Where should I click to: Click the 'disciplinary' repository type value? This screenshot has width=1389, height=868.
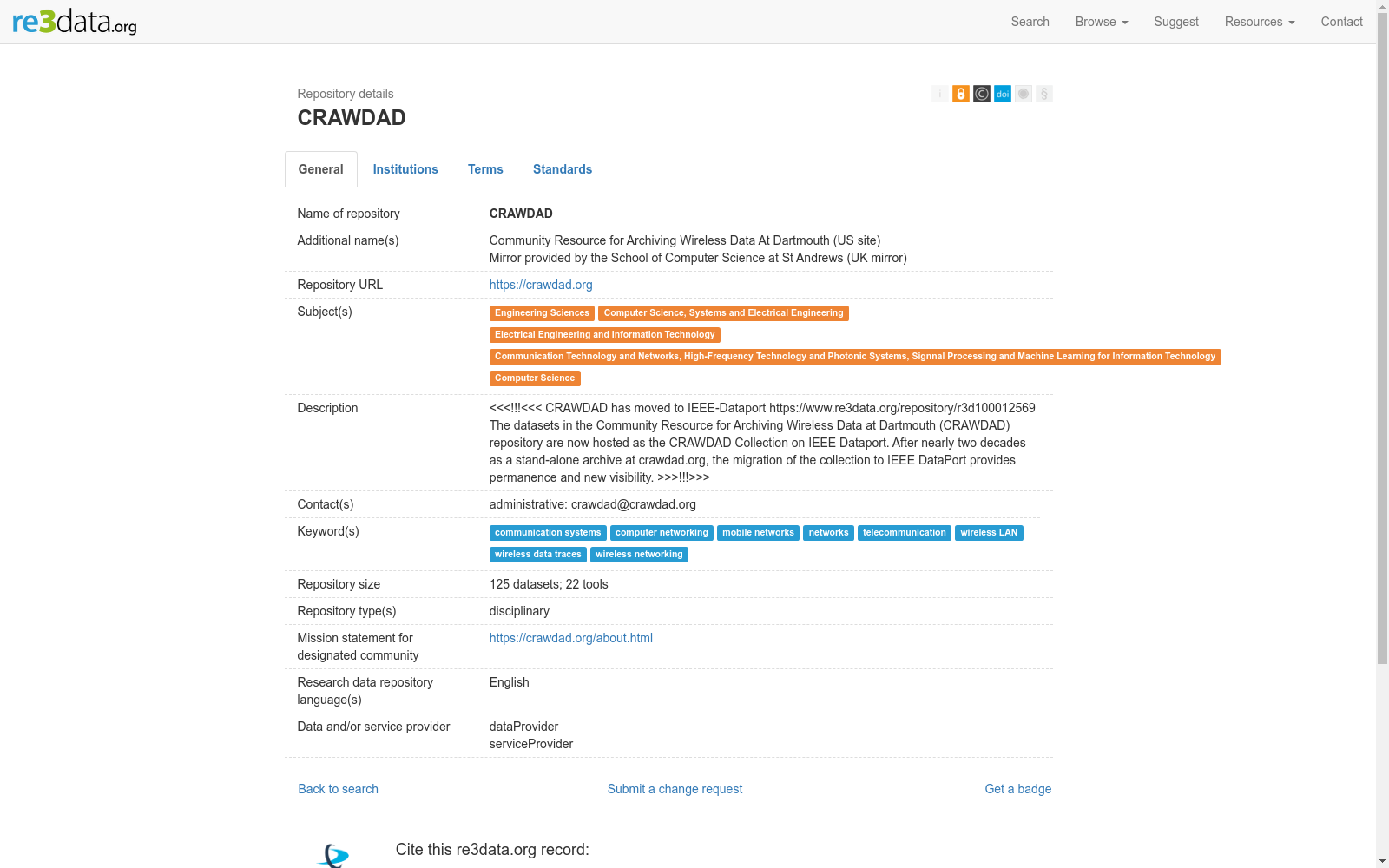519,611
